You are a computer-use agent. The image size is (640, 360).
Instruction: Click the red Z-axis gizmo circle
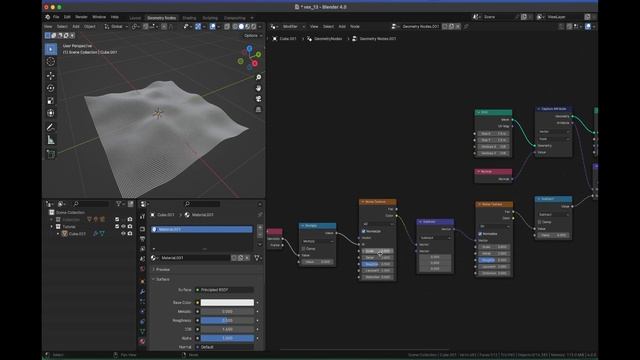click(x=255, y=63)
